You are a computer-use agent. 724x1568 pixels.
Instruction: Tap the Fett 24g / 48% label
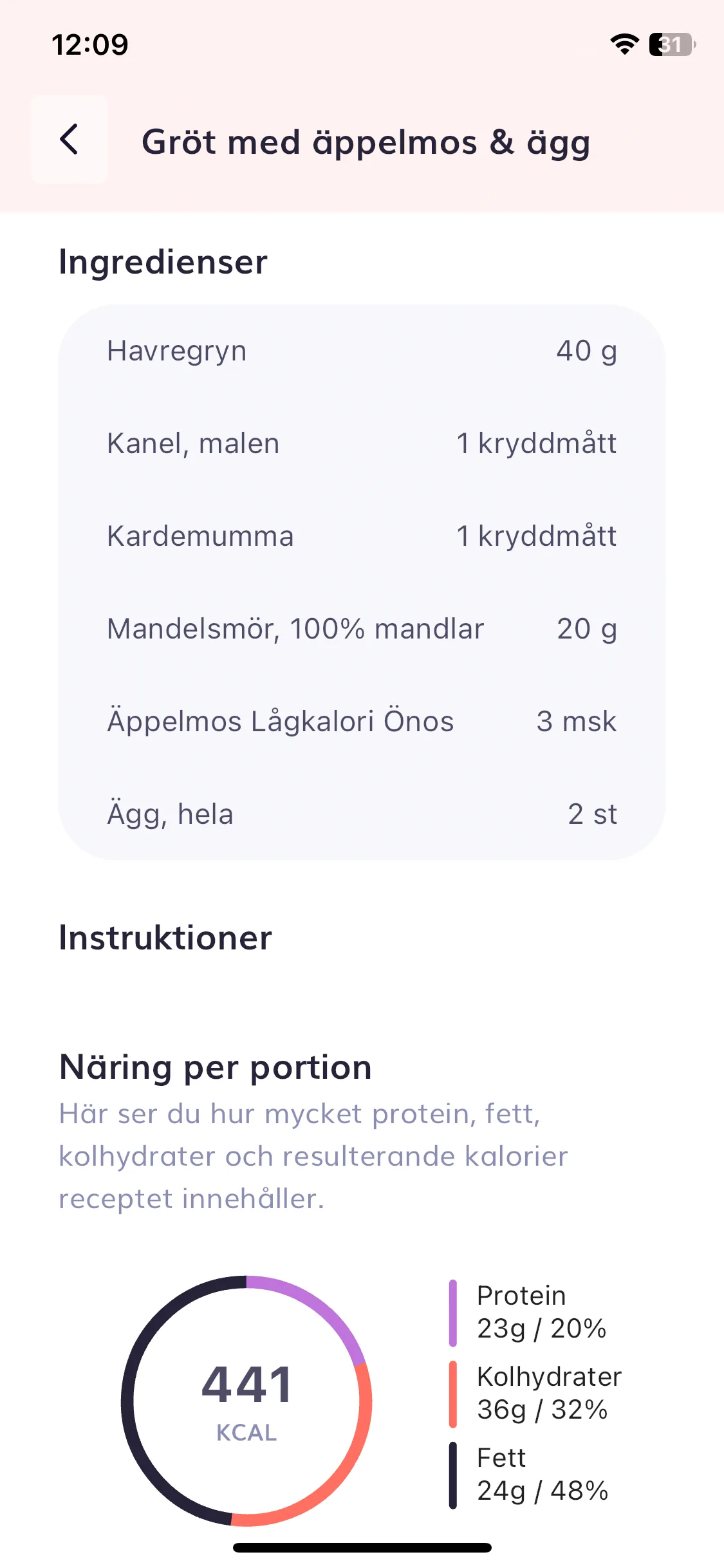point(542,1474)
